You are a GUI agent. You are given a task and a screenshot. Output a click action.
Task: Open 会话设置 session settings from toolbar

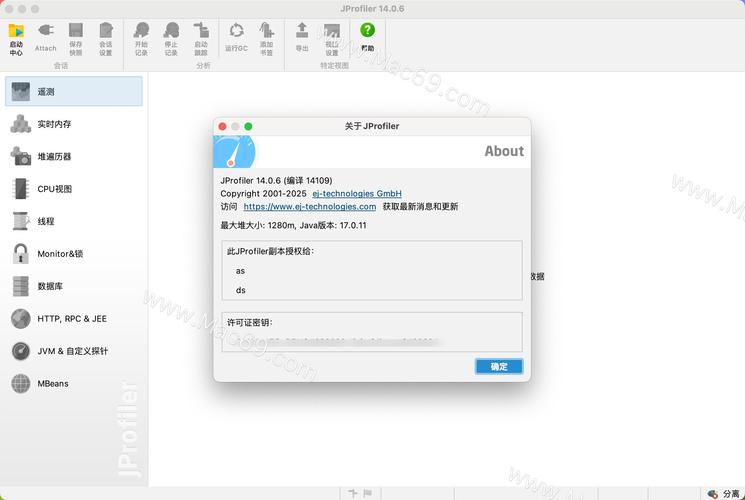click(x=106, y=36)
